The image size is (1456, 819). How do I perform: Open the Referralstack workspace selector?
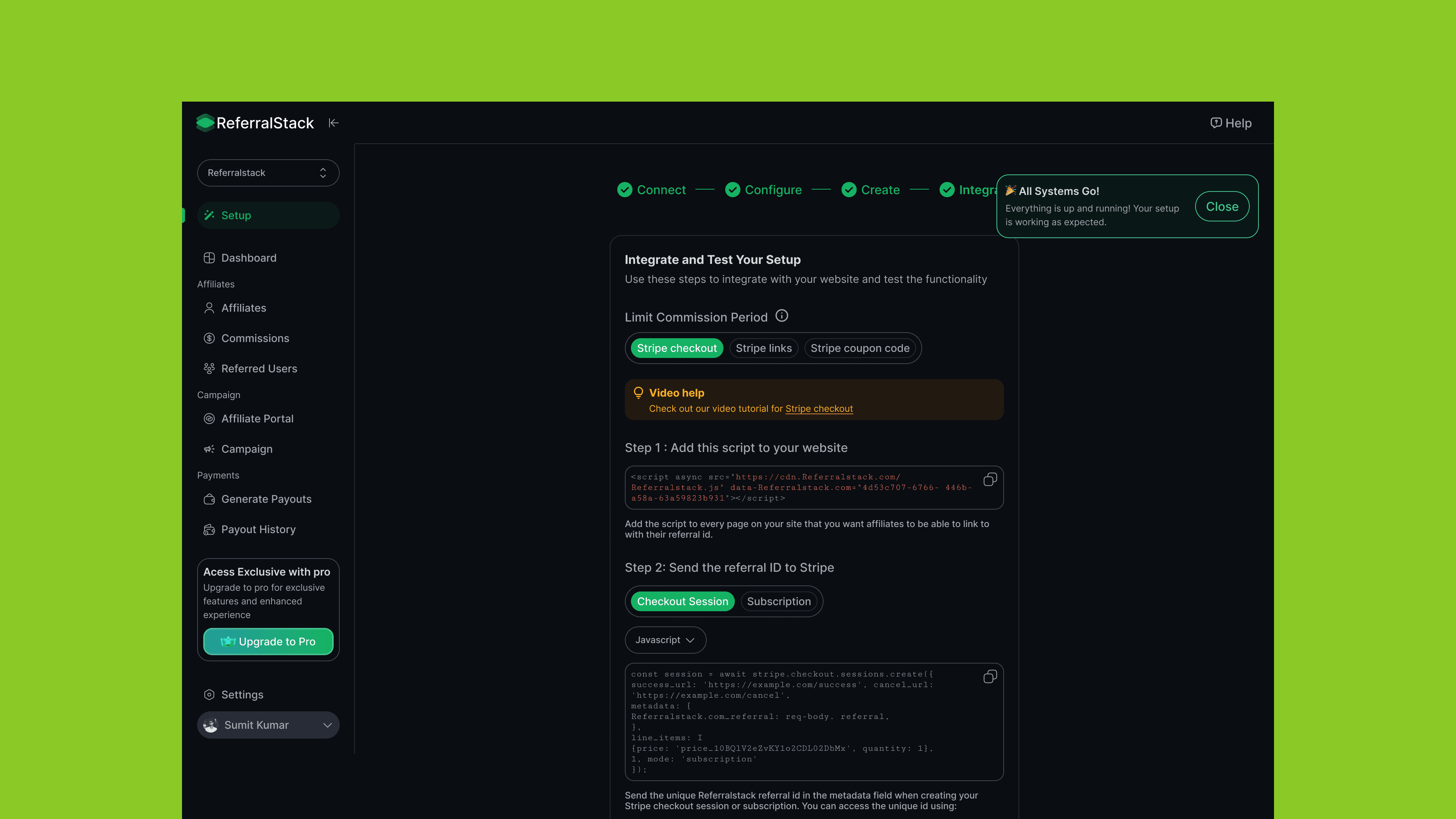[x=268, y=173]
